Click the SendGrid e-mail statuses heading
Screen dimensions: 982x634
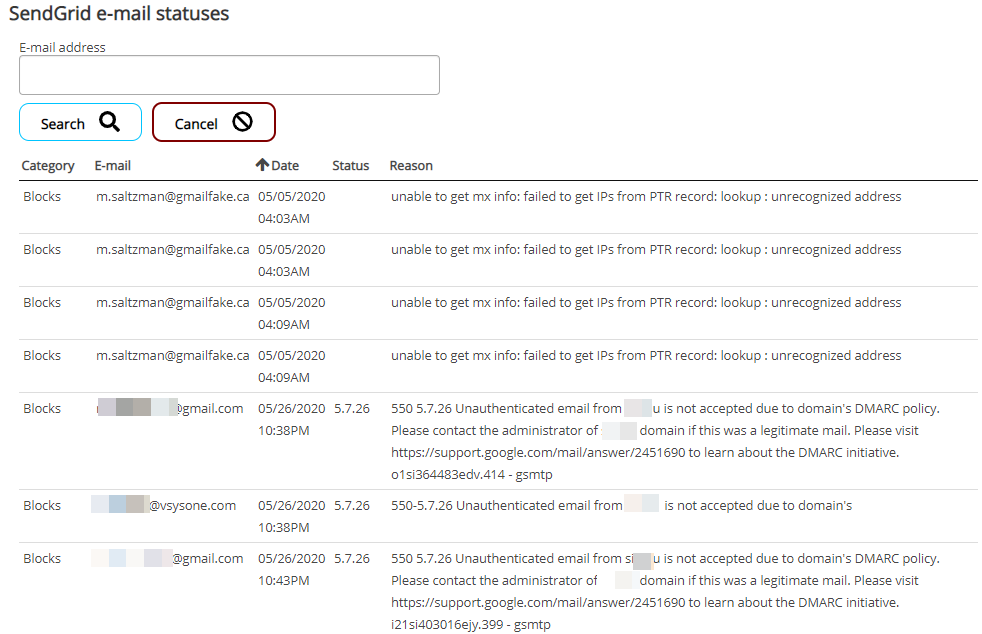pyautogui.click(x=119, y=14)
